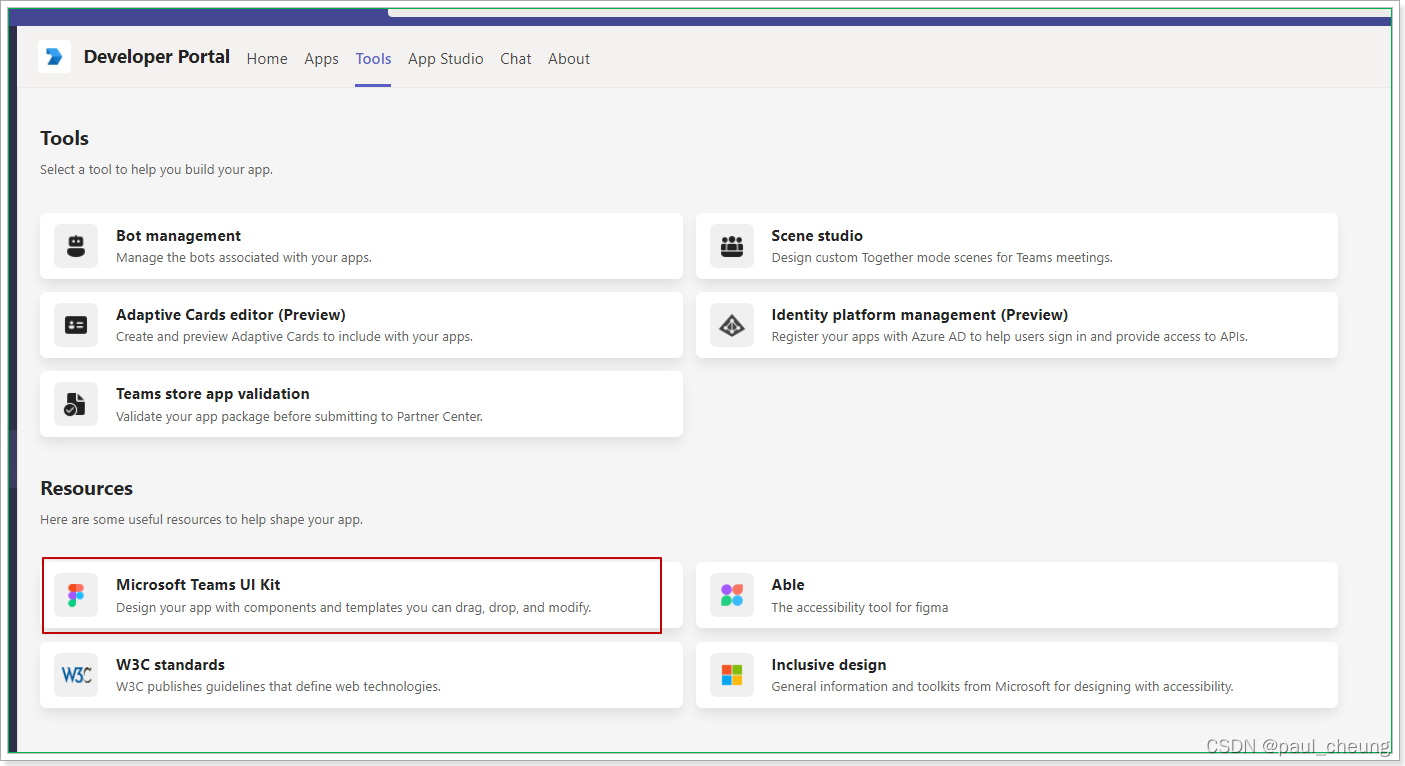Viewport: 1405px width, 766px height.
Task: Click the Resources section heading
Action: (x=87, y=489)
